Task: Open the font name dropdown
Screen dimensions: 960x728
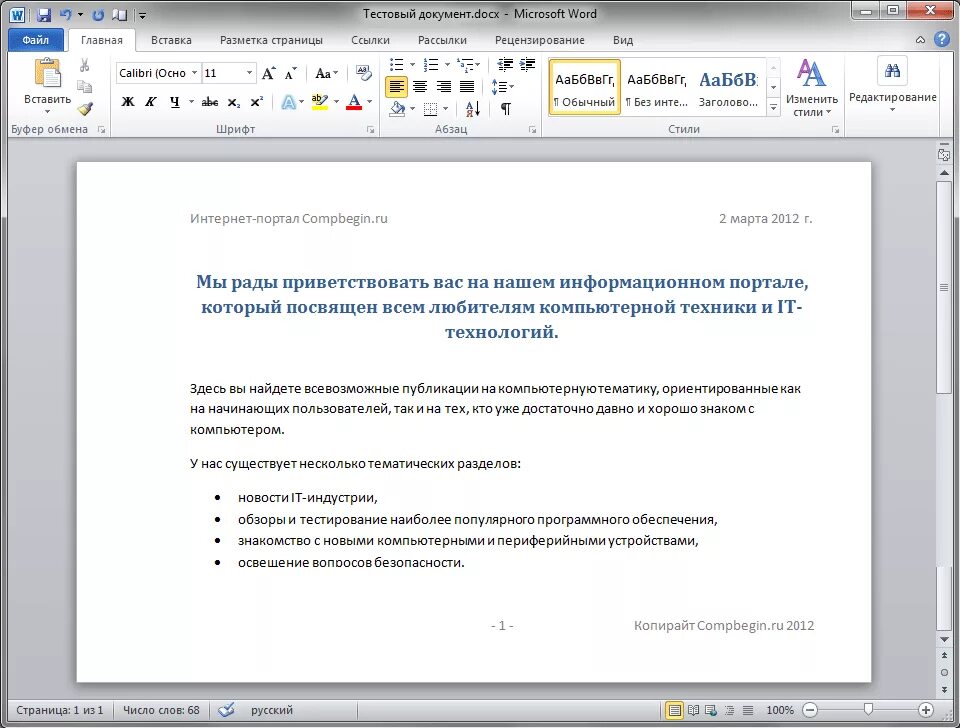Action: tap(194, 73)
